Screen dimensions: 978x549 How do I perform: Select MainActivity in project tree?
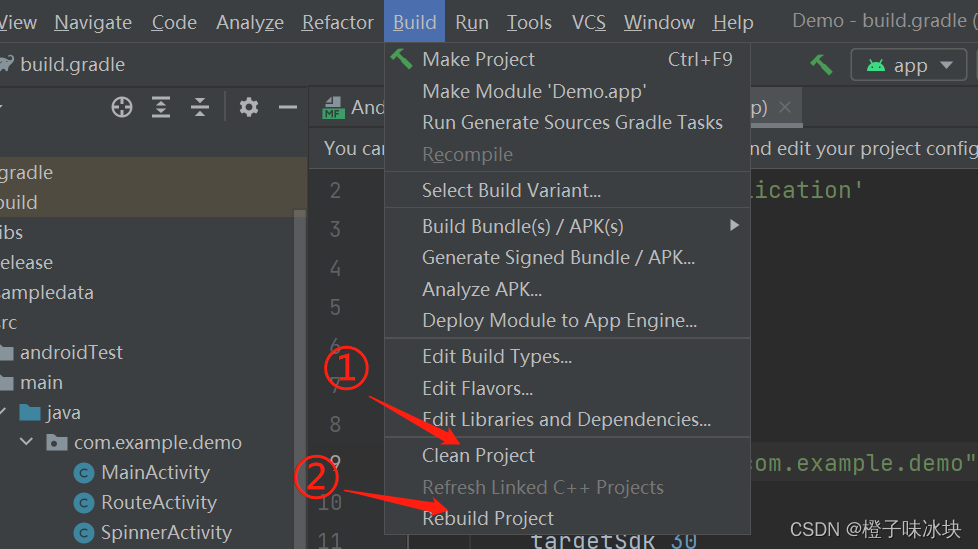tap(155, 472)
